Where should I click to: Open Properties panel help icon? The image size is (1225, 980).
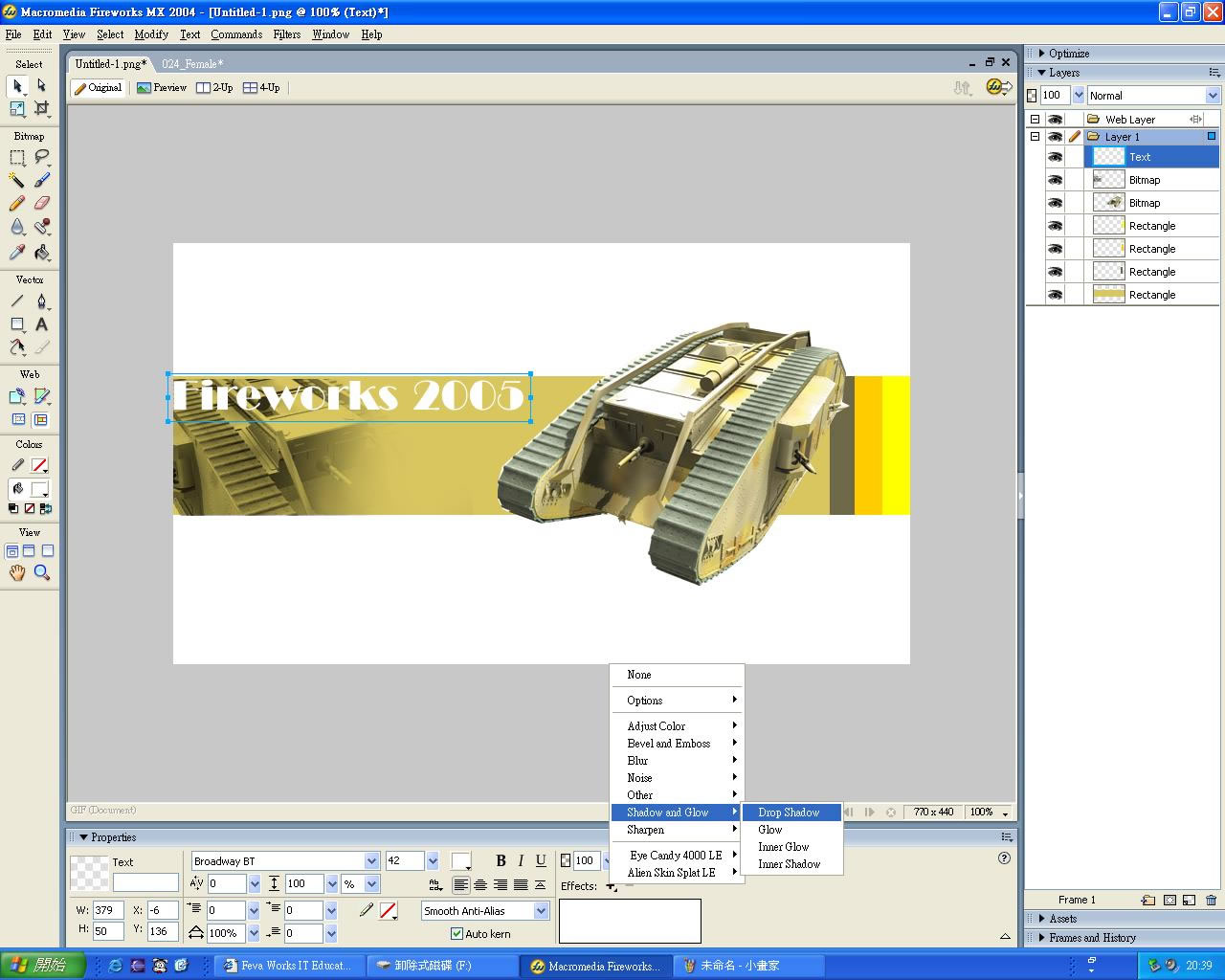point(1004,857)
